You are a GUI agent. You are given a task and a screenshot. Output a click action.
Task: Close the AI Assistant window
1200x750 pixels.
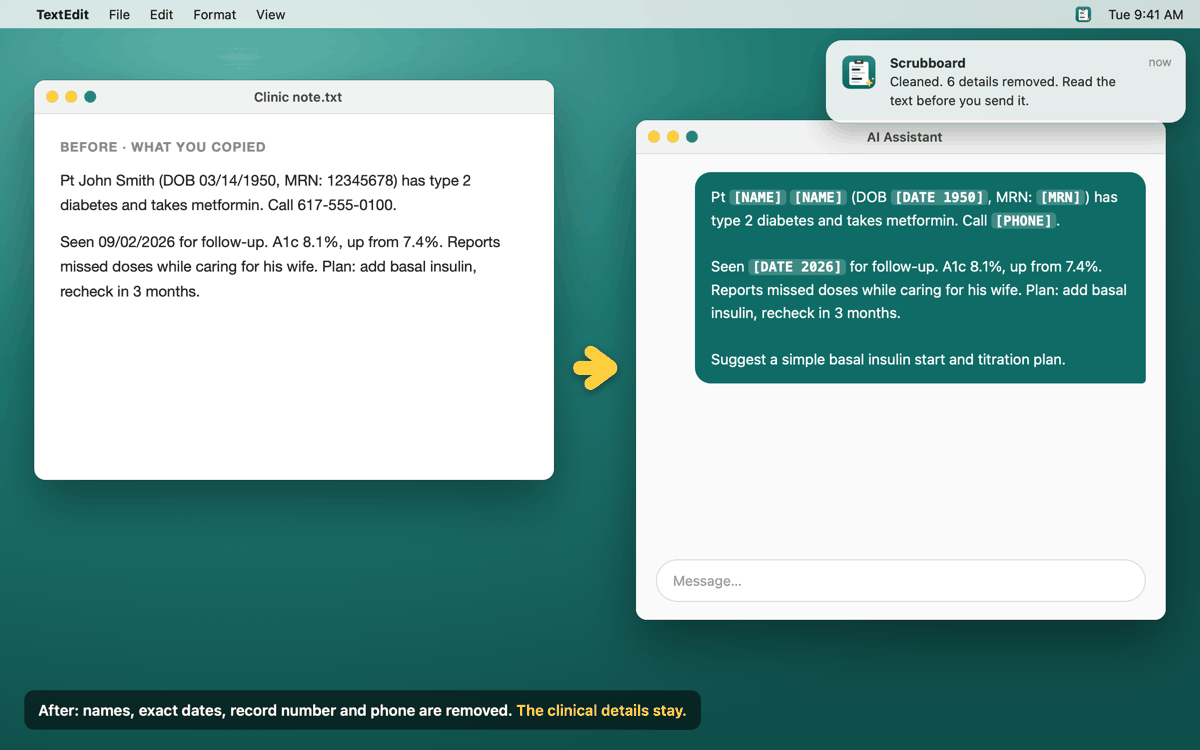coord(654,137)
